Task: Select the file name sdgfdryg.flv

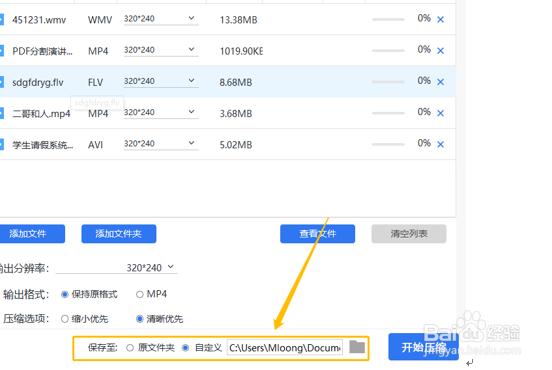Action: pyautogui.click(x=38, y=83)
